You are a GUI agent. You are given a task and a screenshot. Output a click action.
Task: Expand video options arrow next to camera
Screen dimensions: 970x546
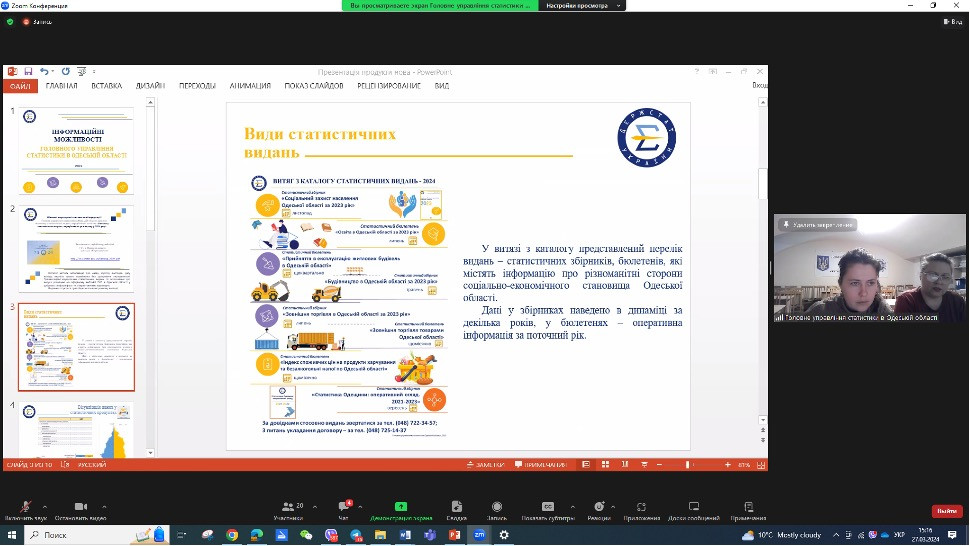click(104, 506)
